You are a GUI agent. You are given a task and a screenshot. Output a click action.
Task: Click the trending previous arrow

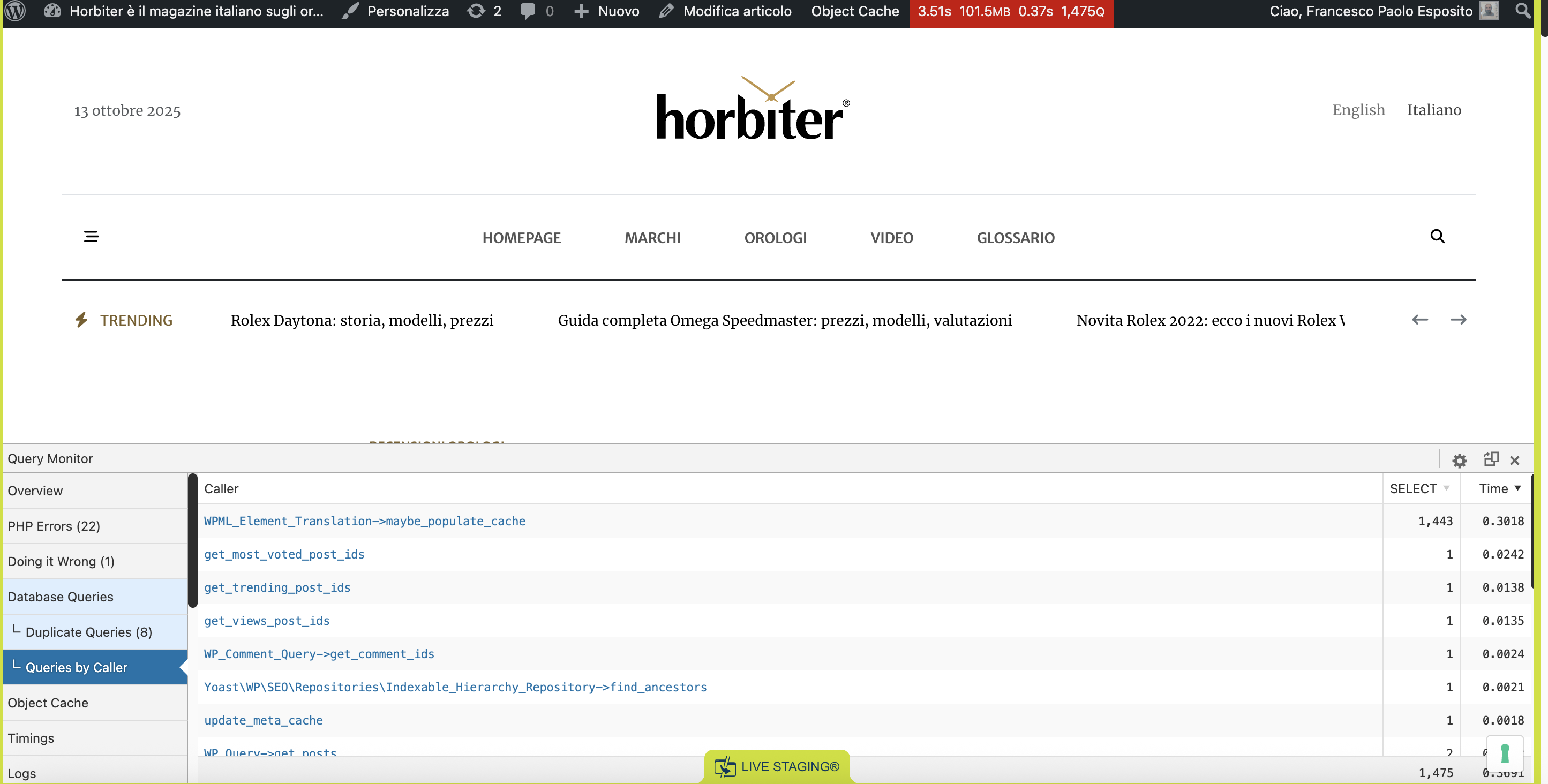(x=1419, y=320)
